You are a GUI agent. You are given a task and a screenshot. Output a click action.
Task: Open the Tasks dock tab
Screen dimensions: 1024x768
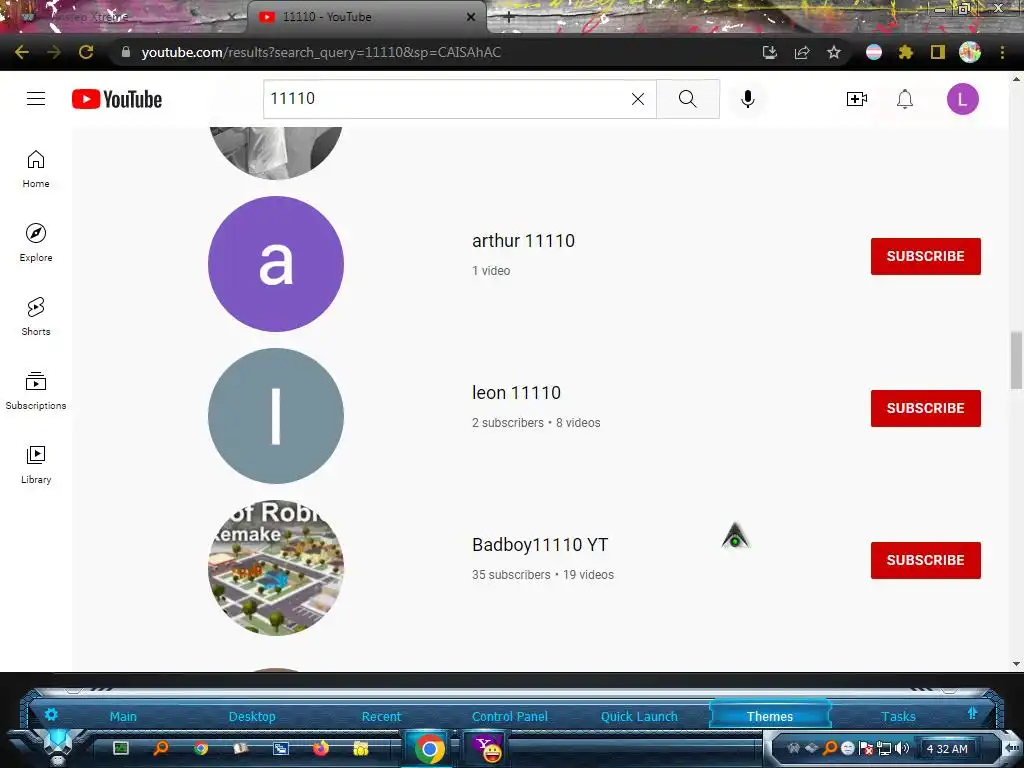(x=899, y=716)
